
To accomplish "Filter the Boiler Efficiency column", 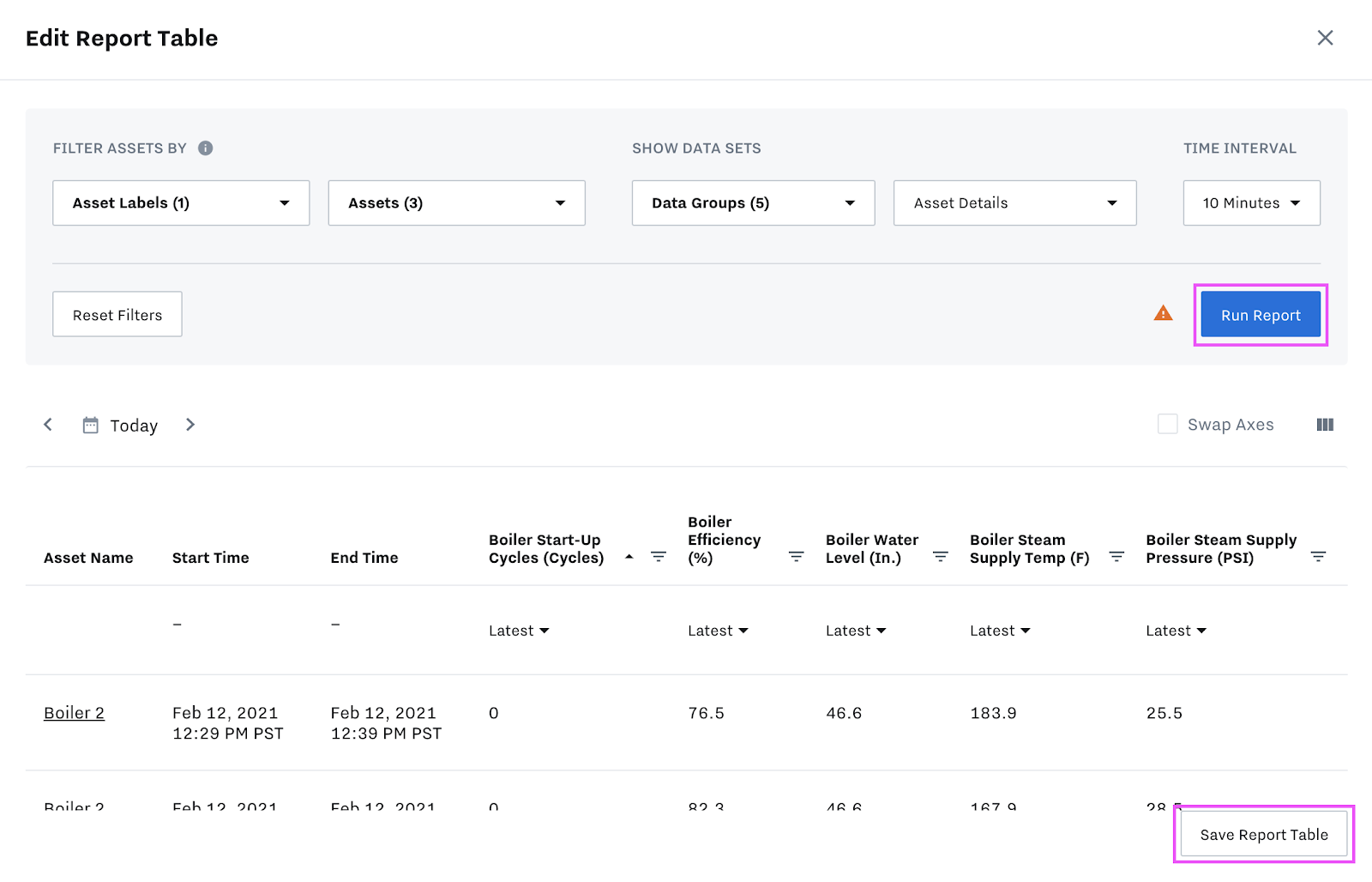I will coord(796,557).
